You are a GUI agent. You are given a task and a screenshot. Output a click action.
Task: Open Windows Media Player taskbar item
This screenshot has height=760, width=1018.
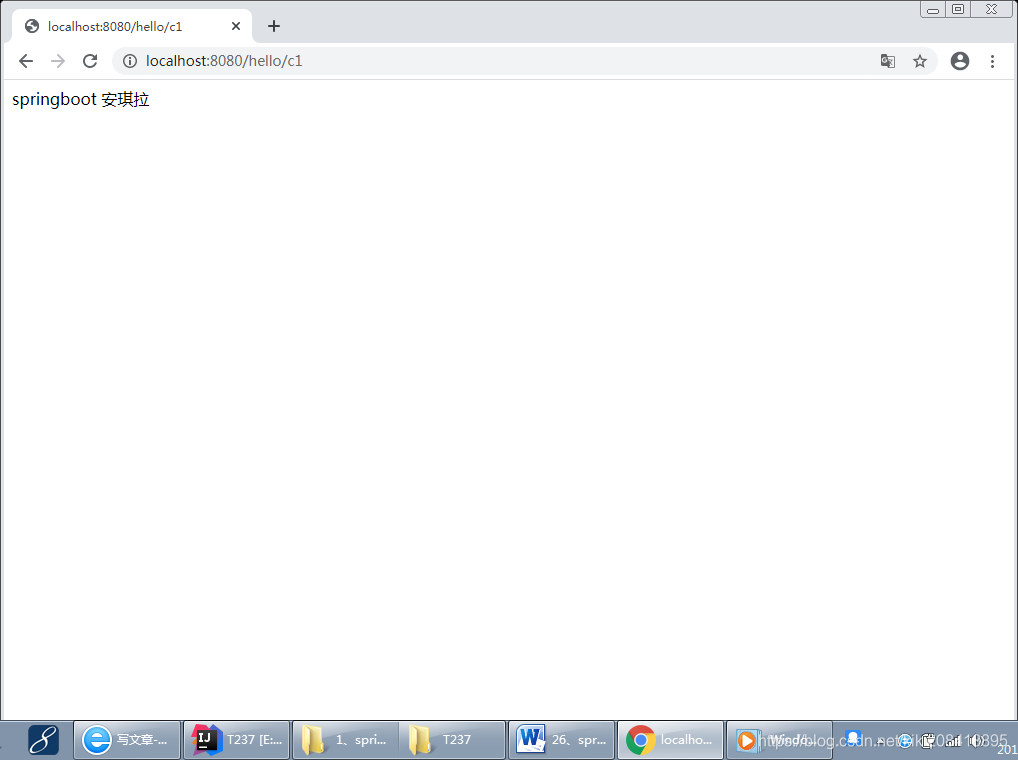tap(779, 740)
